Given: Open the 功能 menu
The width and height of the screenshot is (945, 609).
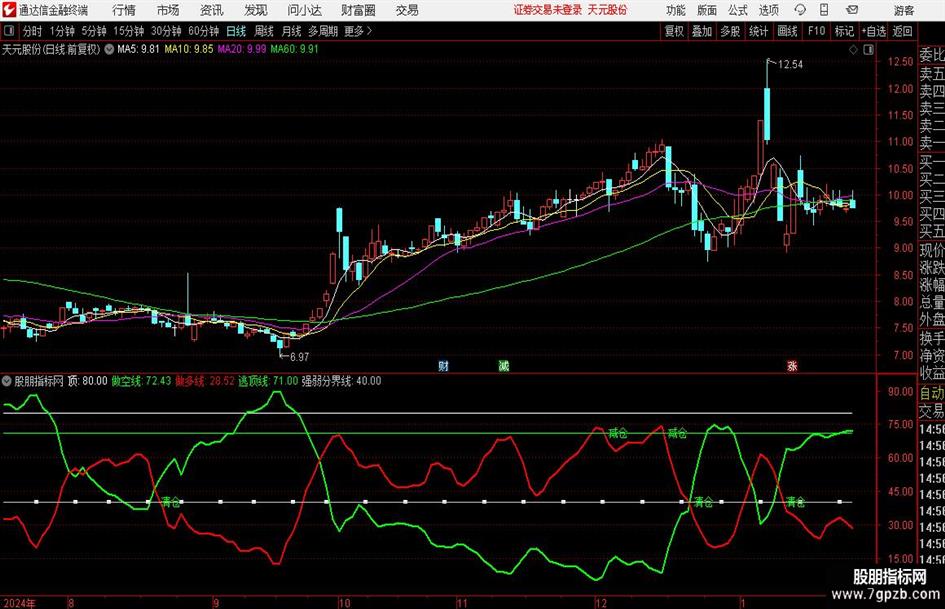Looking at the screenshot, I should (676, 10).
